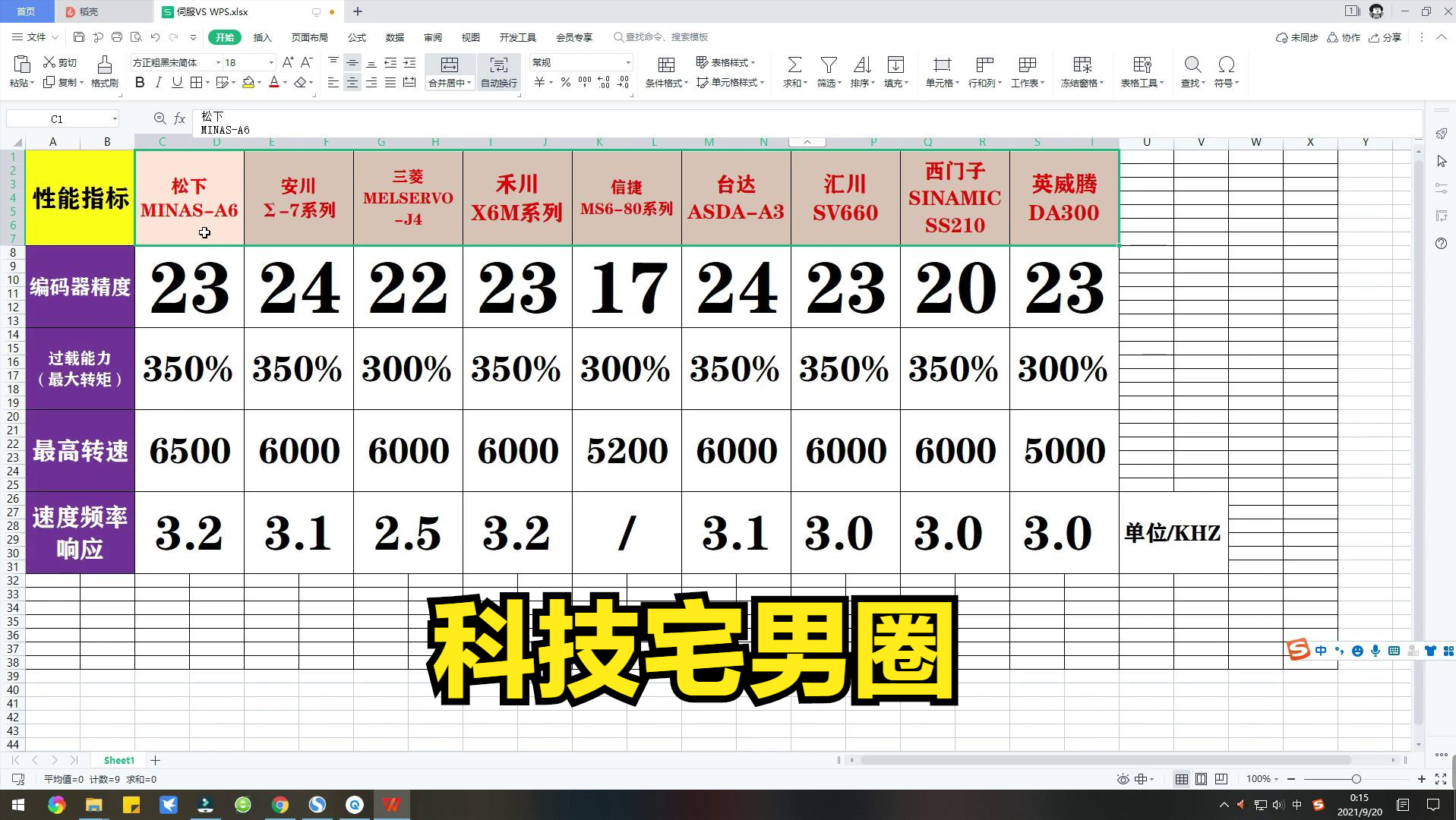Click the Freeze Panes (冻结窗格) icon
1456x820 pixels.
(1082, 65)
